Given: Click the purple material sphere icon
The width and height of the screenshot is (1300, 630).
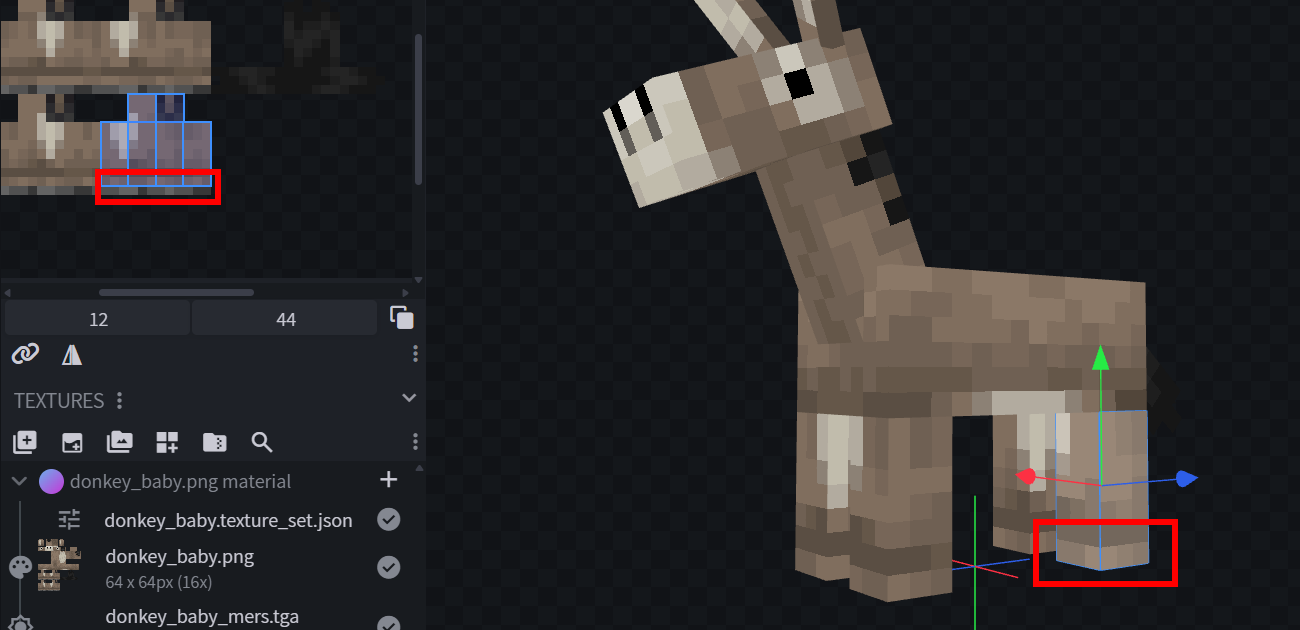Looking at the screenshot, I should (51, 481).
